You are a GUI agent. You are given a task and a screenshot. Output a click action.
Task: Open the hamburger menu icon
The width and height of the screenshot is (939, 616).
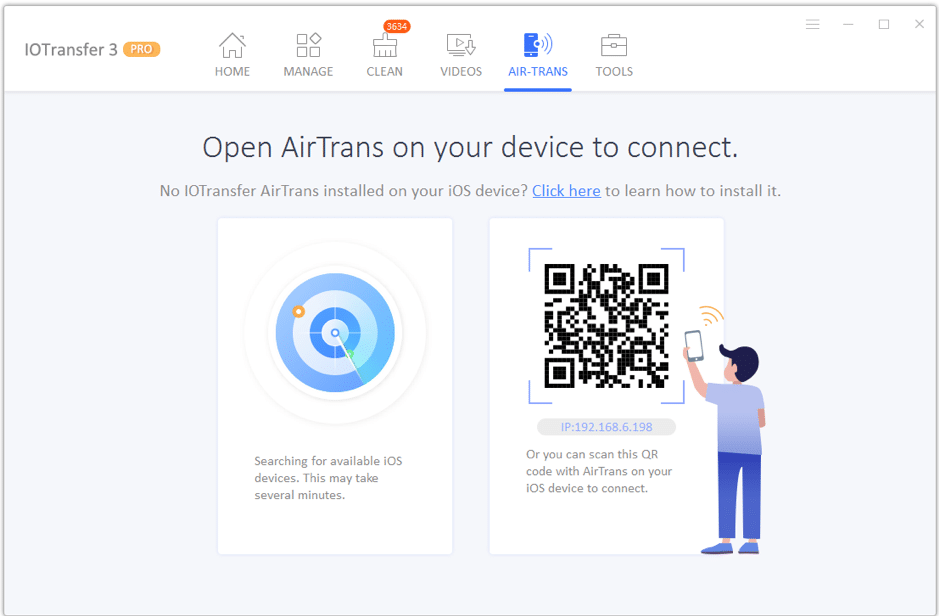[x=812, y=24]
